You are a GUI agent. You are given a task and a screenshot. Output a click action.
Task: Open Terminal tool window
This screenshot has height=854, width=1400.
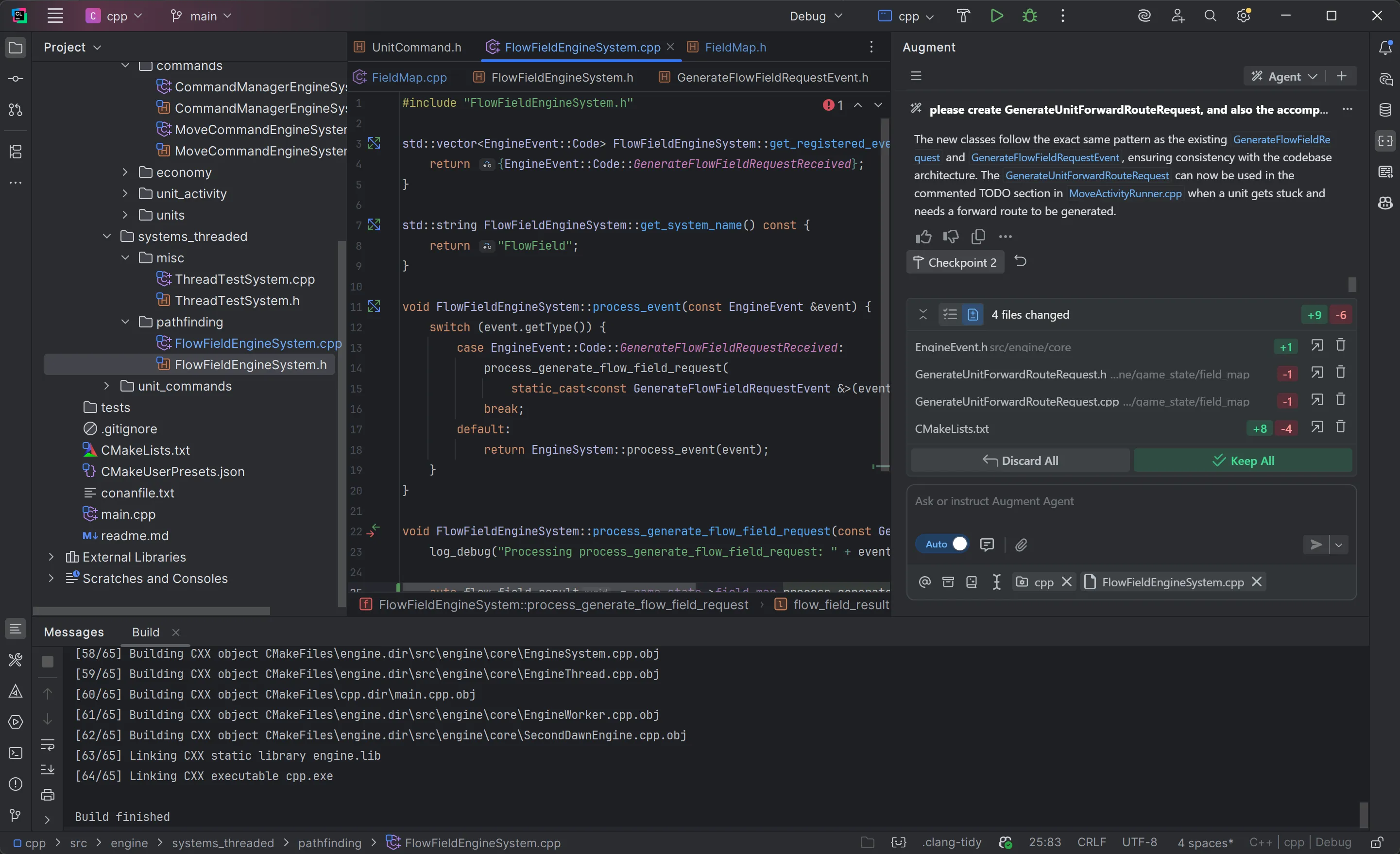[16, 753]
